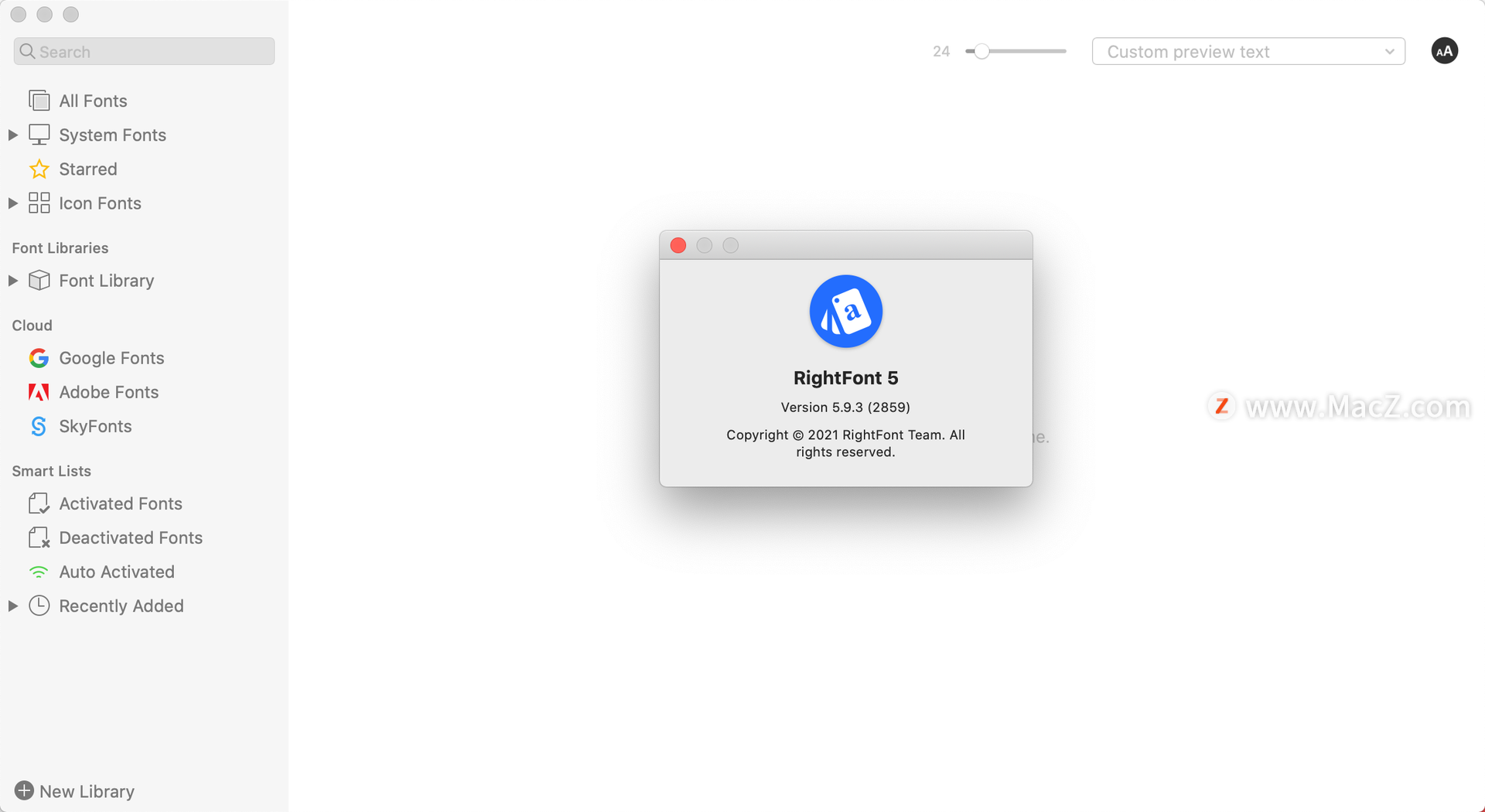Expand the Icon Fonts tree
This screenshot has height=812, width=1485.
[13, 203]
